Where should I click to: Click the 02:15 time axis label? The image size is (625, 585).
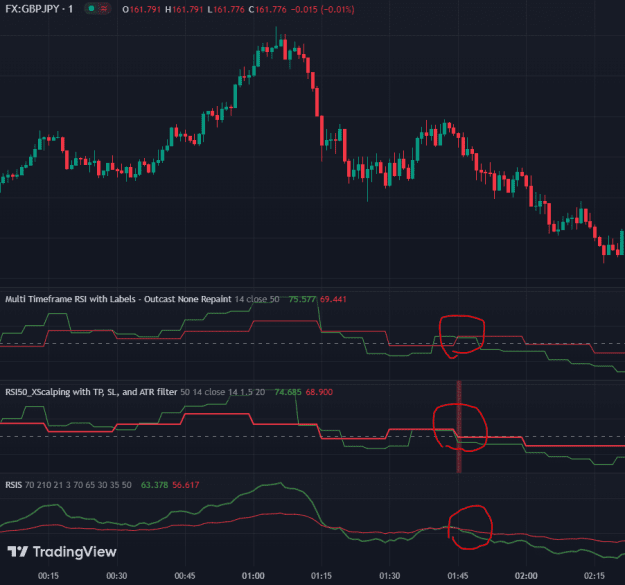[x=594, y=575]
